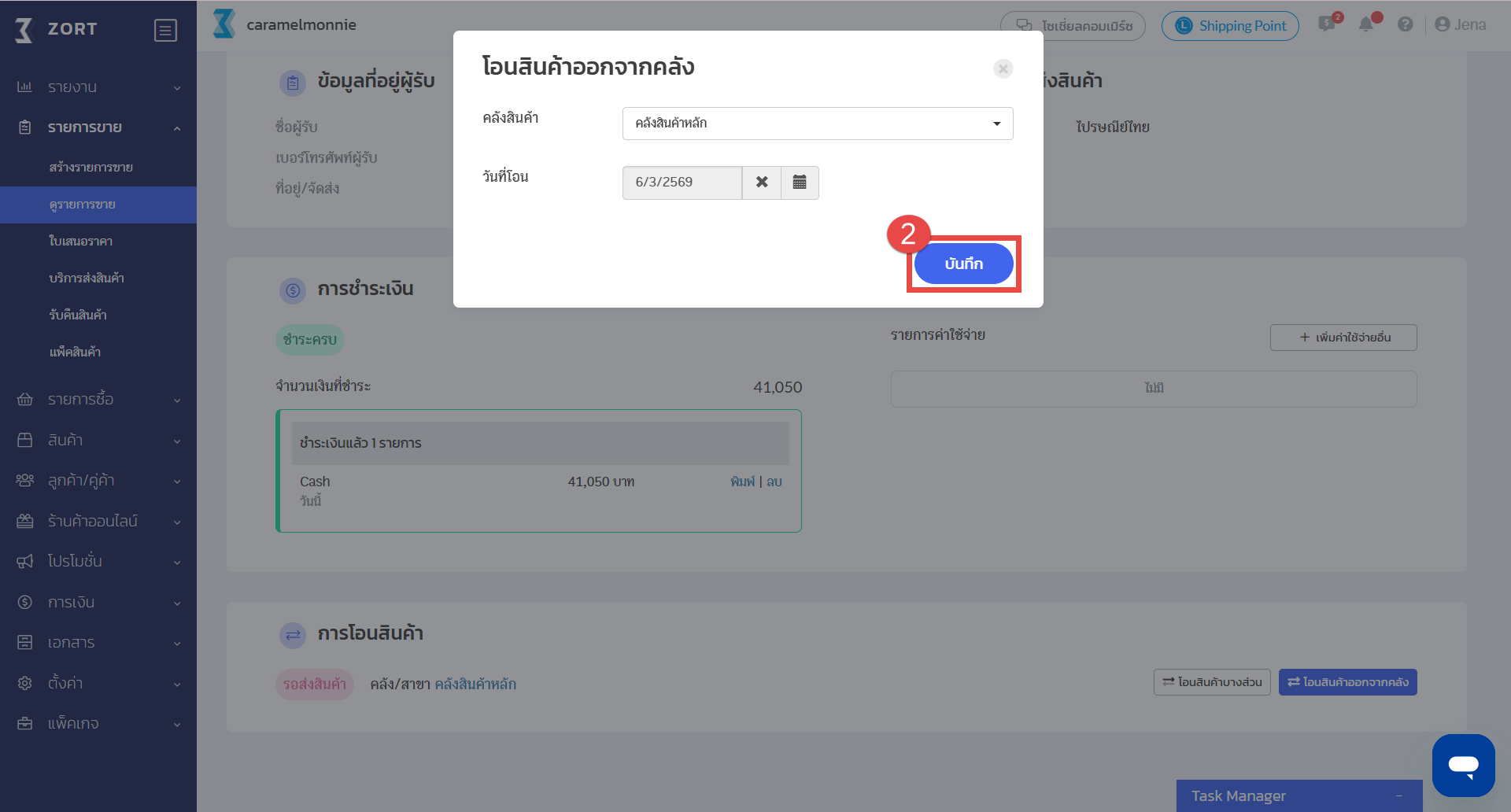1511x812 pixels.
Task: Open the notifications bell icon
Action: [1366, 25]
